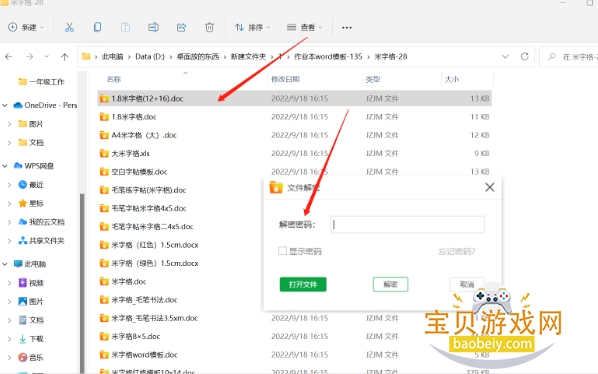The height and width of the screenshot is (374, 598).
Task: Open 最近 under WPS网盘
Action: tap(31, 185)
